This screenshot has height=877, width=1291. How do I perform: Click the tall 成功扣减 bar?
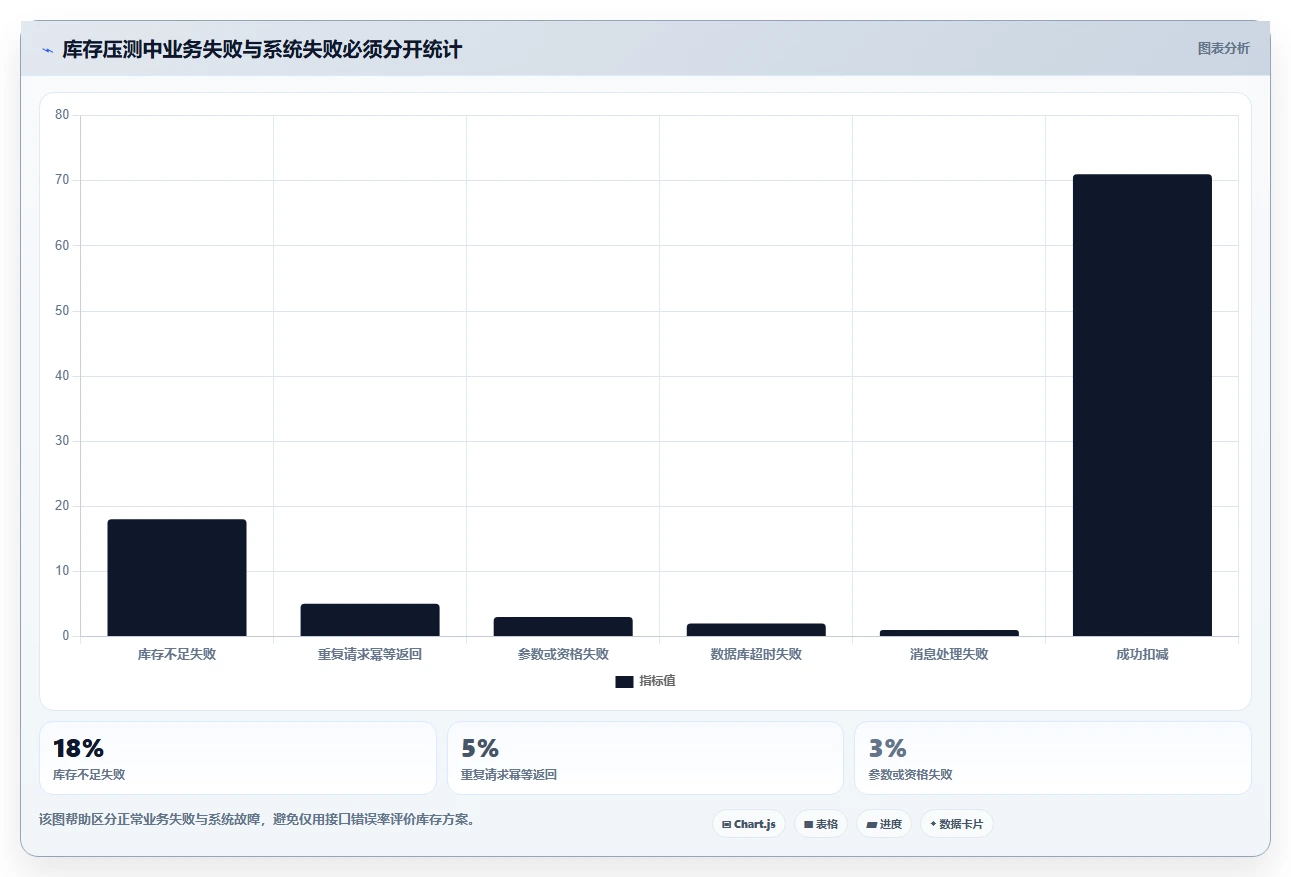[x=1142, y=405]
